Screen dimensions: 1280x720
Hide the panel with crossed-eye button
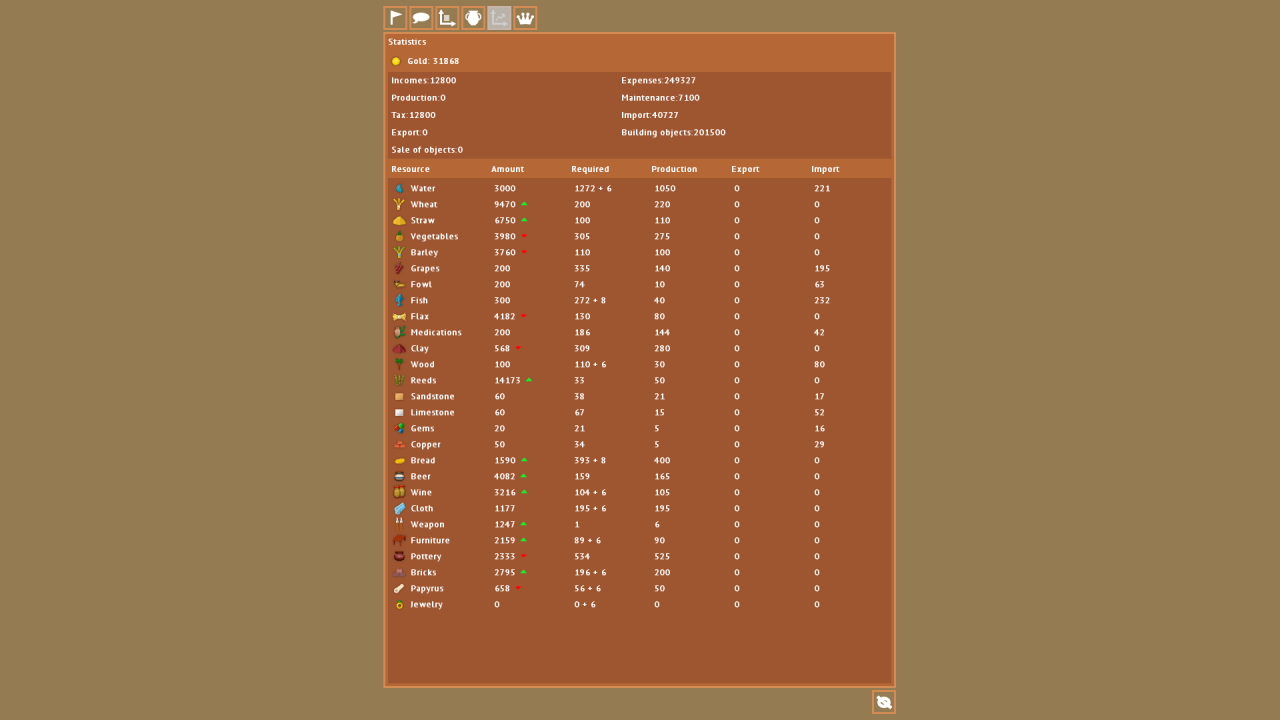click(884, 702)
